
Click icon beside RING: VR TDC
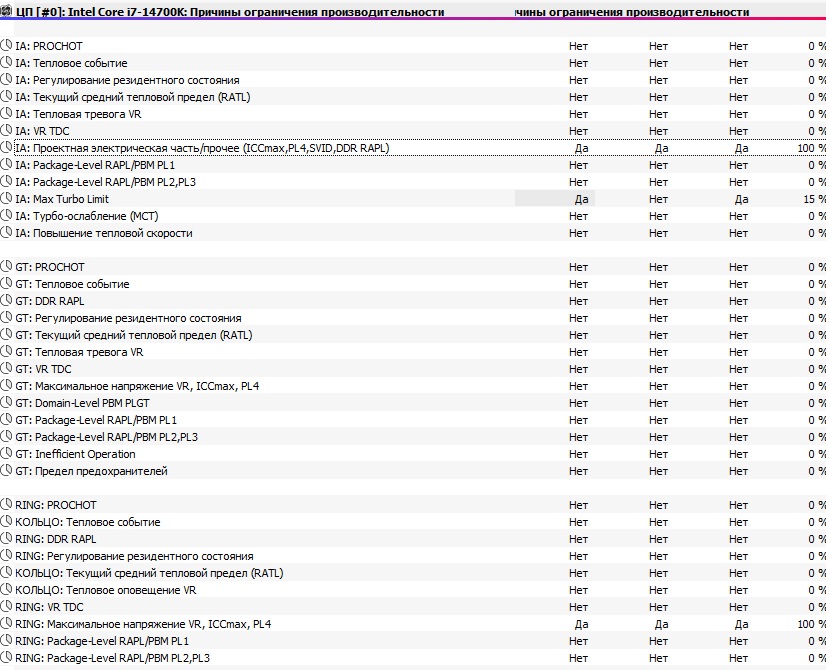point(6,606)
